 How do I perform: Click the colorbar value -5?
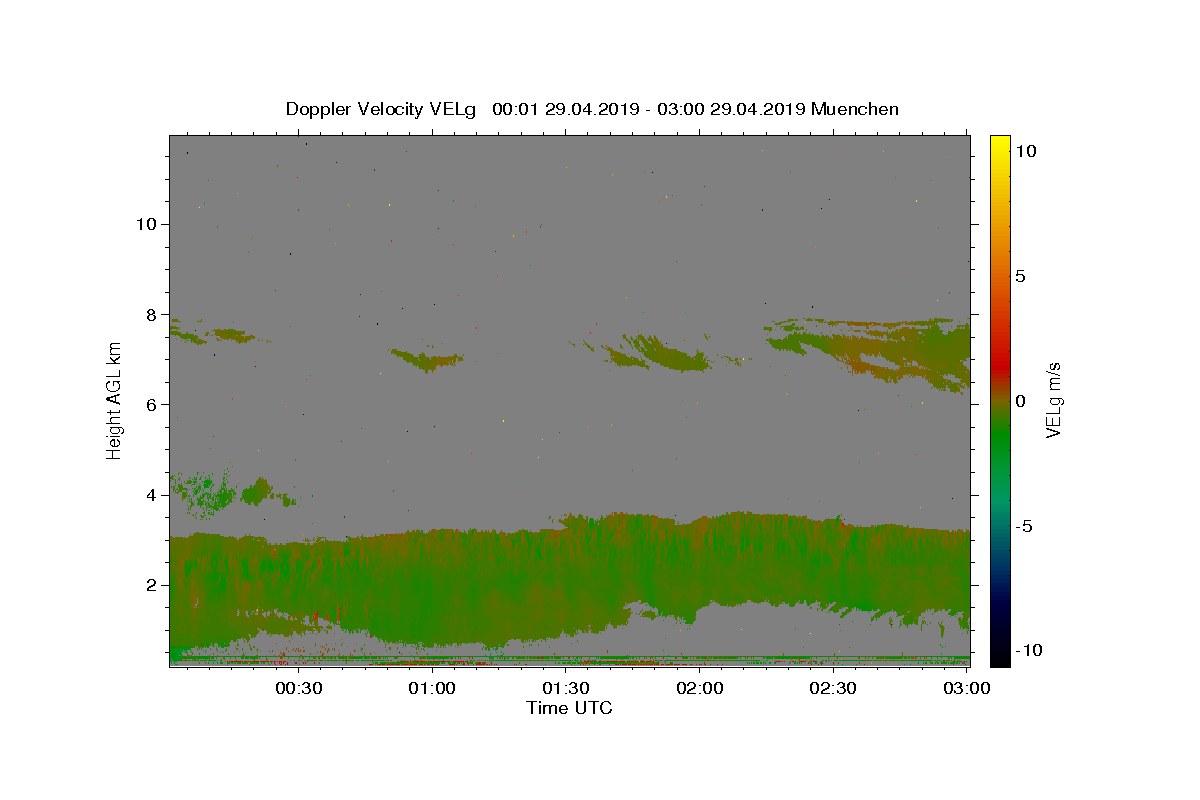pyautogui.click(x=1023, y=526)
